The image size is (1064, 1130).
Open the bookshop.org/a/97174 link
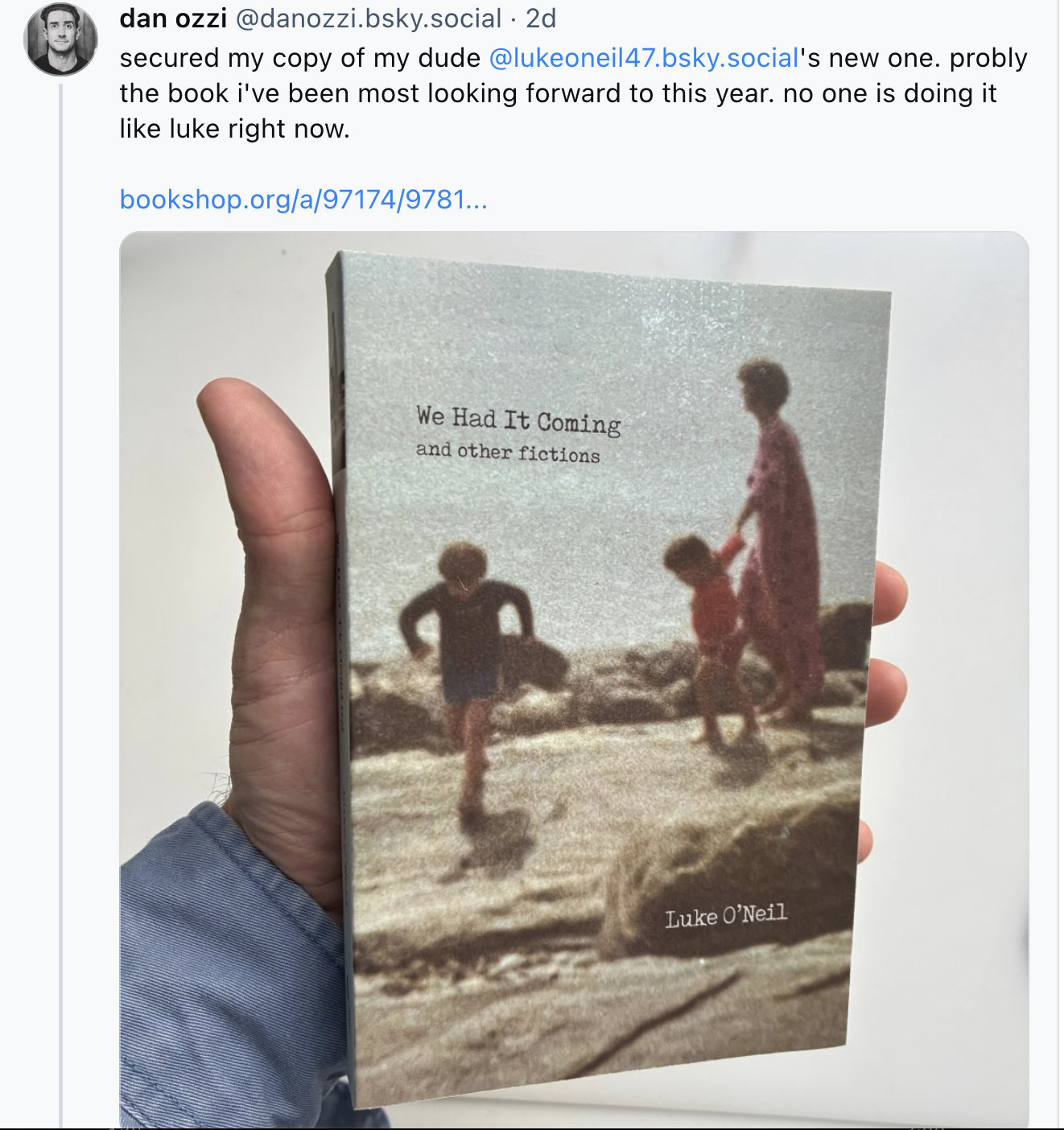[303, 199]
